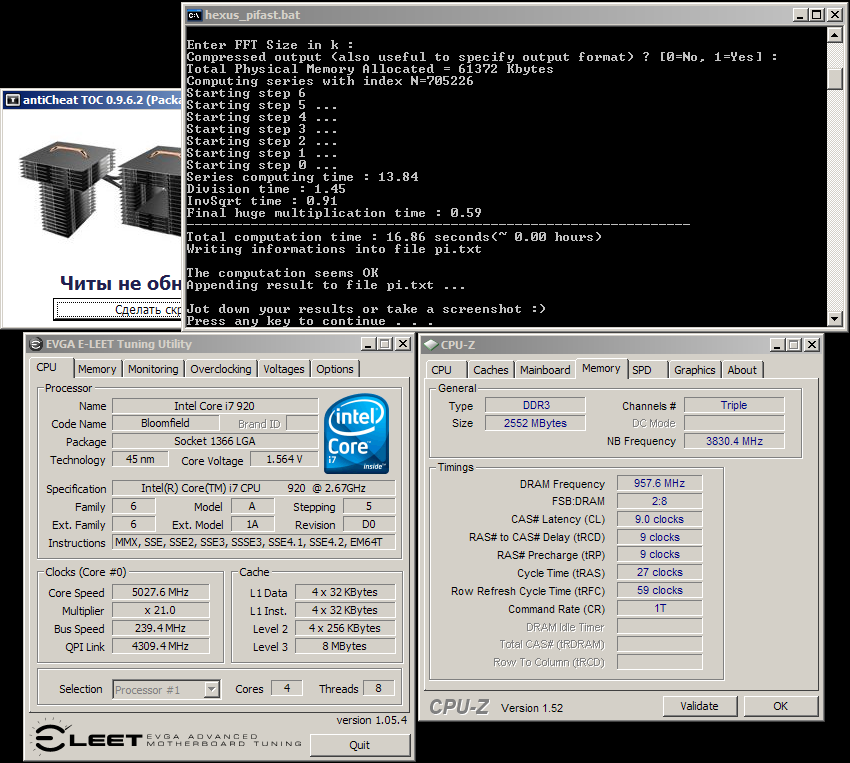Screen dimensions: 850x763
Task: Click the Command Rate value 1T
Action: click(x=660, y=608)
